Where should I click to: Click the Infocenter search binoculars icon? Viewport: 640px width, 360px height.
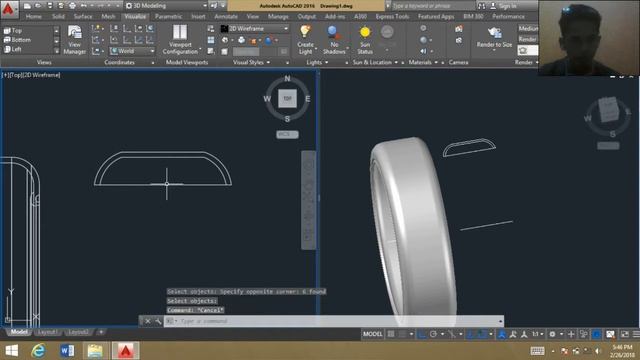click(482, 6)
